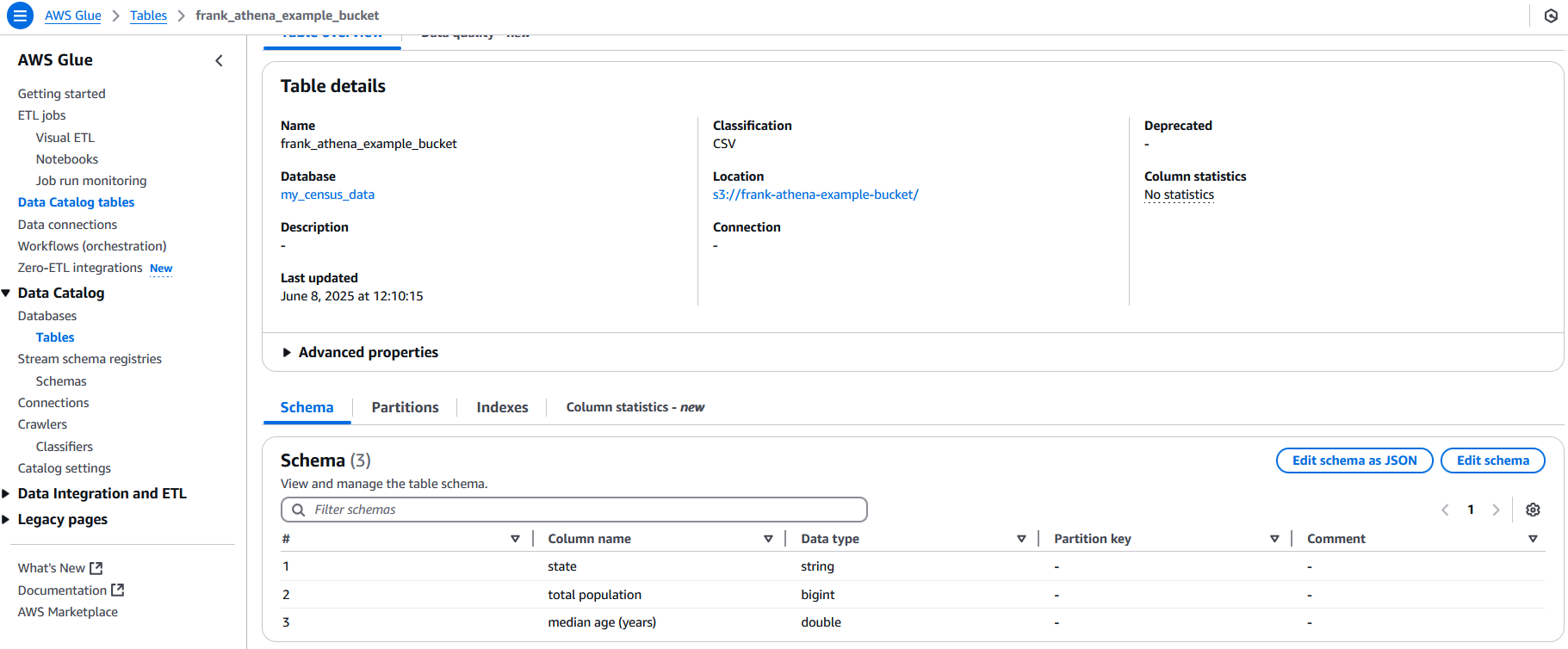Click the Edit schema button
Viewport: 1568px width, 649px height.
point(1492,460)
